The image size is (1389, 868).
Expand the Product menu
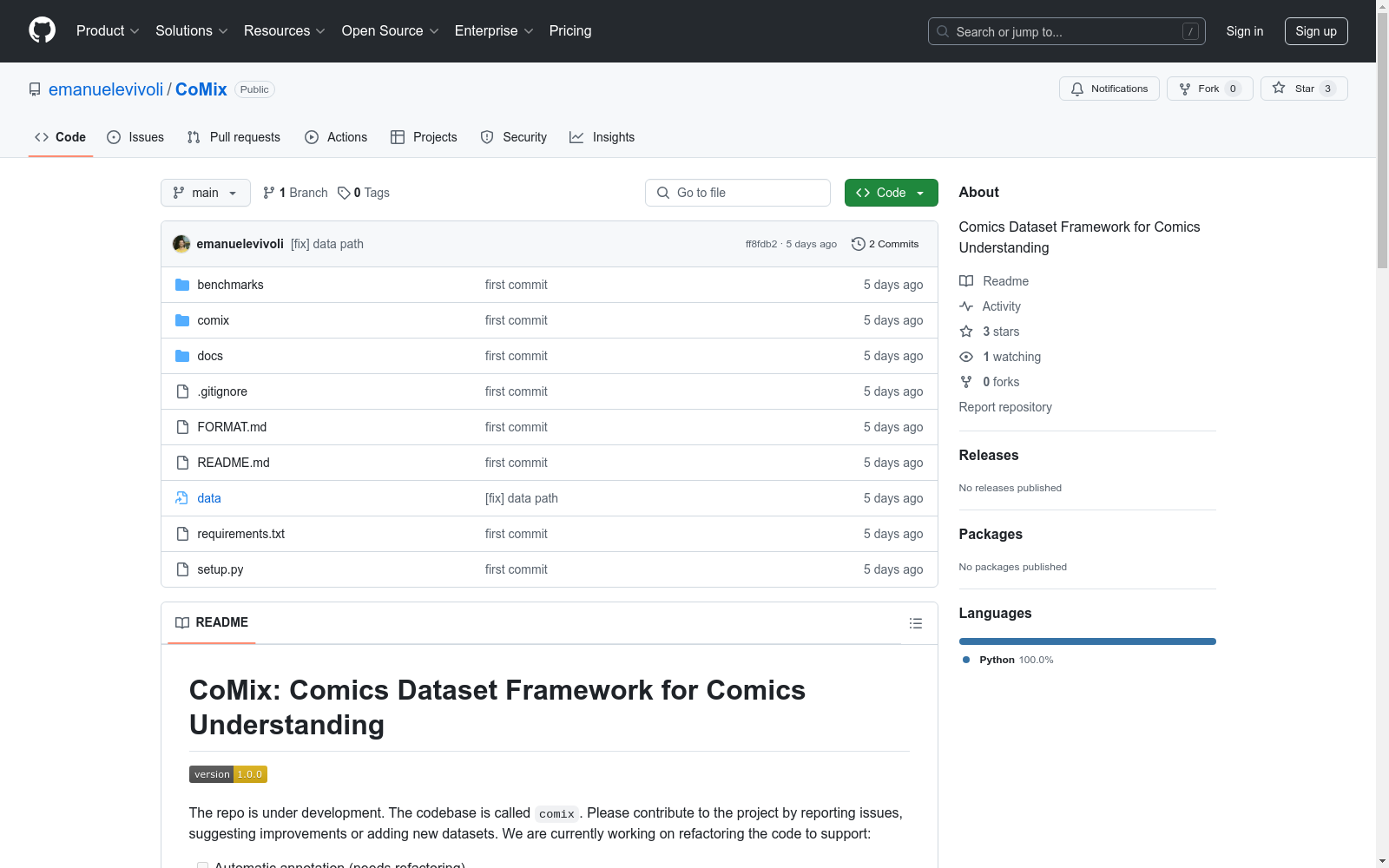click(x=108, y=30)
